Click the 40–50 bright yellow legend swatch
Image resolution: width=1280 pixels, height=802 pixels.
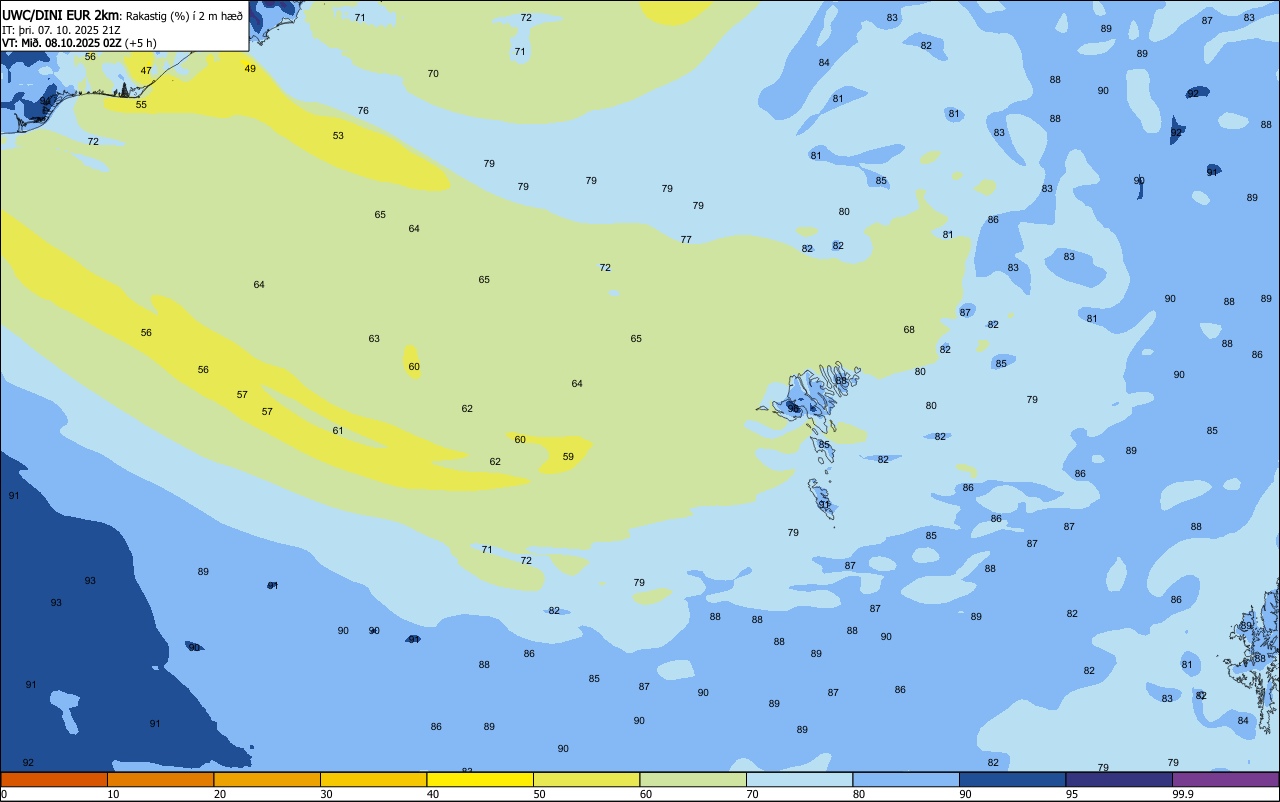[480, 779]
